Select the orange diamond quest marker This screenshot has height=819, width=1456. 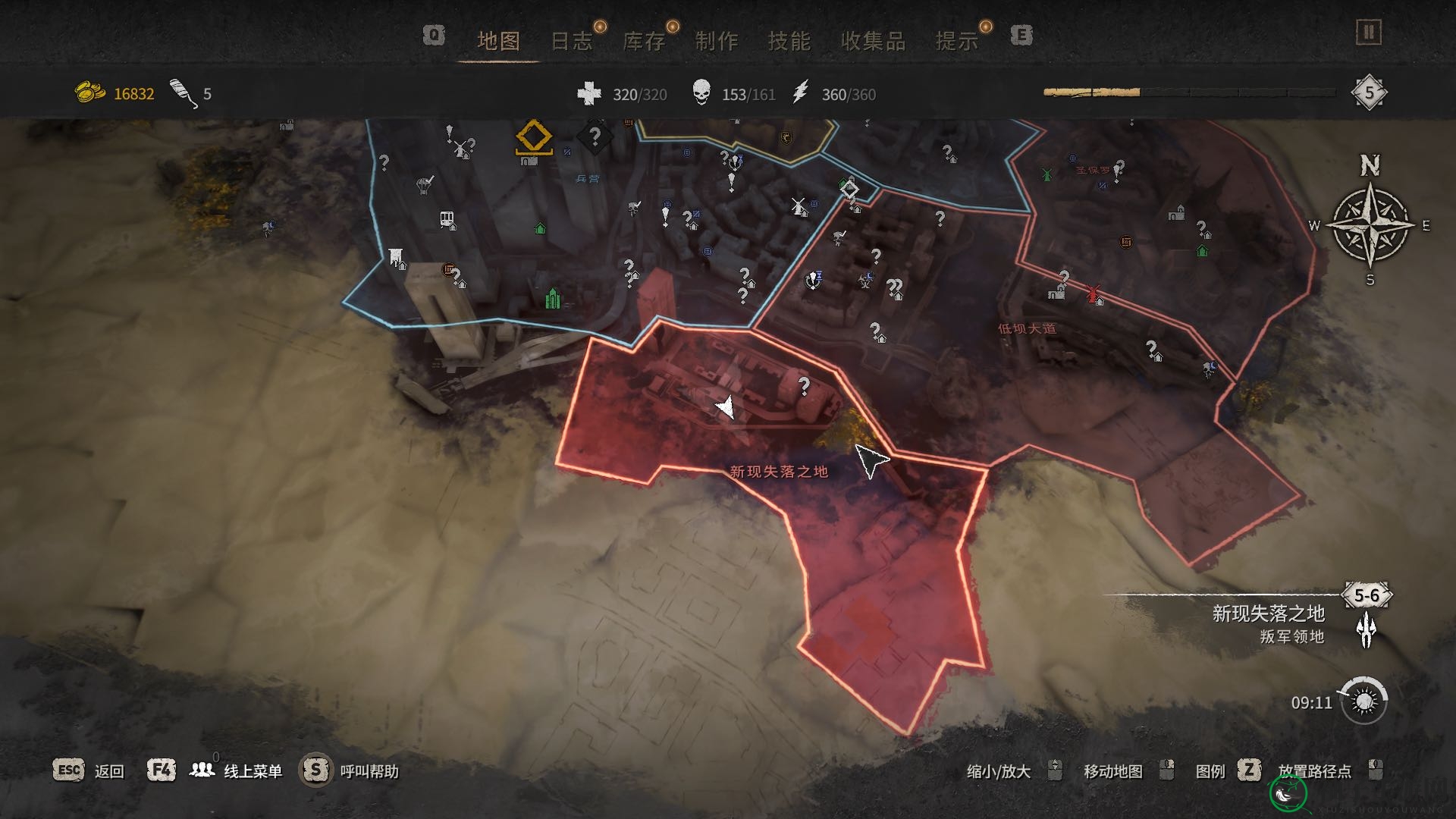click(533, 138)
